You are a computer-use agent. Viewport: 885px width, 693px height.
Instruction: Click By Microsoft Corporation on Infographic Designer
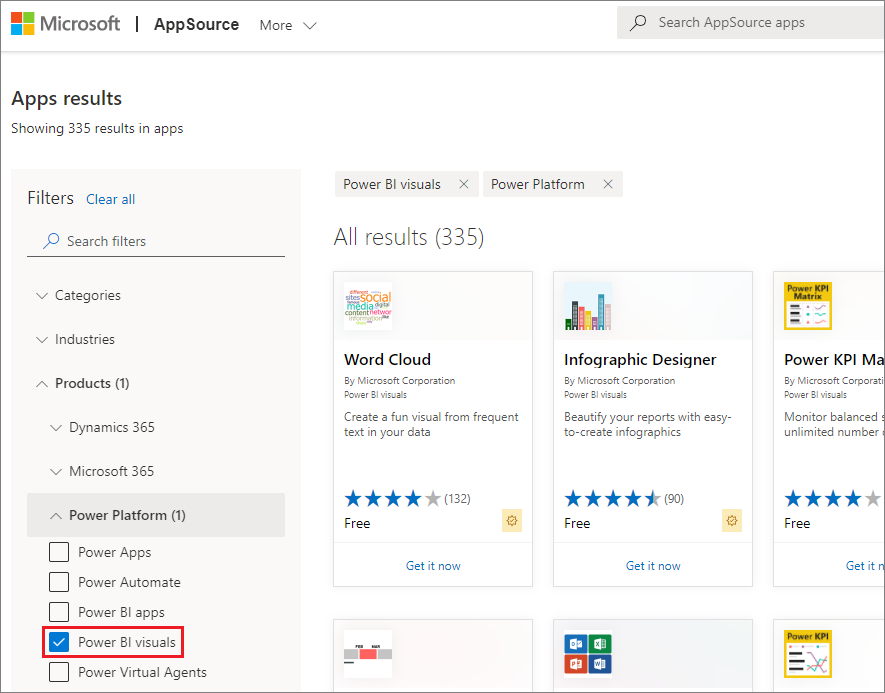click(x=620, y=380)
